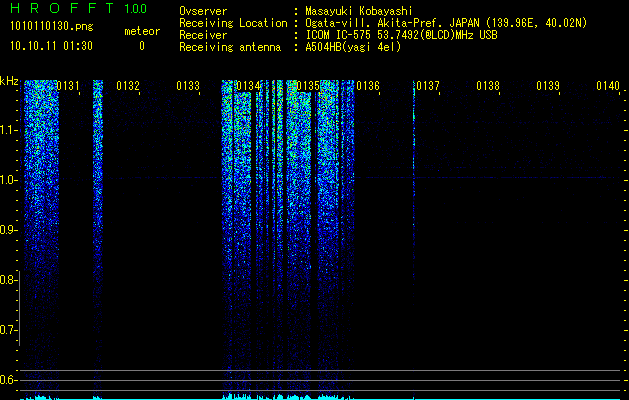This screenshot has height=400, width=629.
Task: Click the 0.6 frequency axis label
Action: click(8, 380)
